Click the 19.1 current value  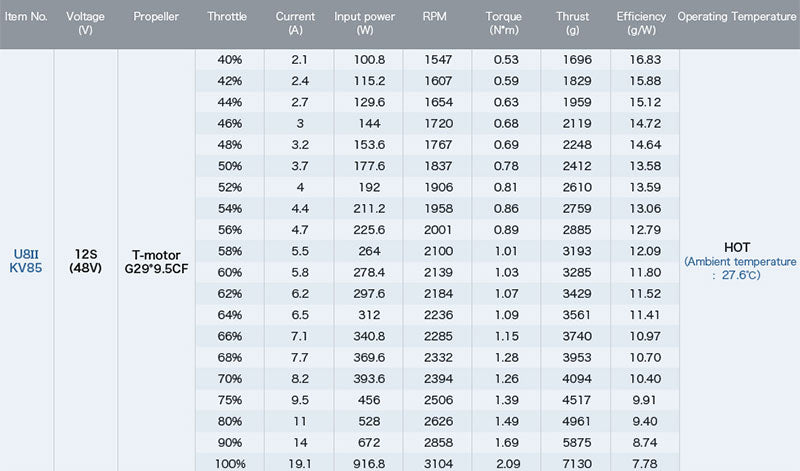pyautogui.click(x=300, y=462)
